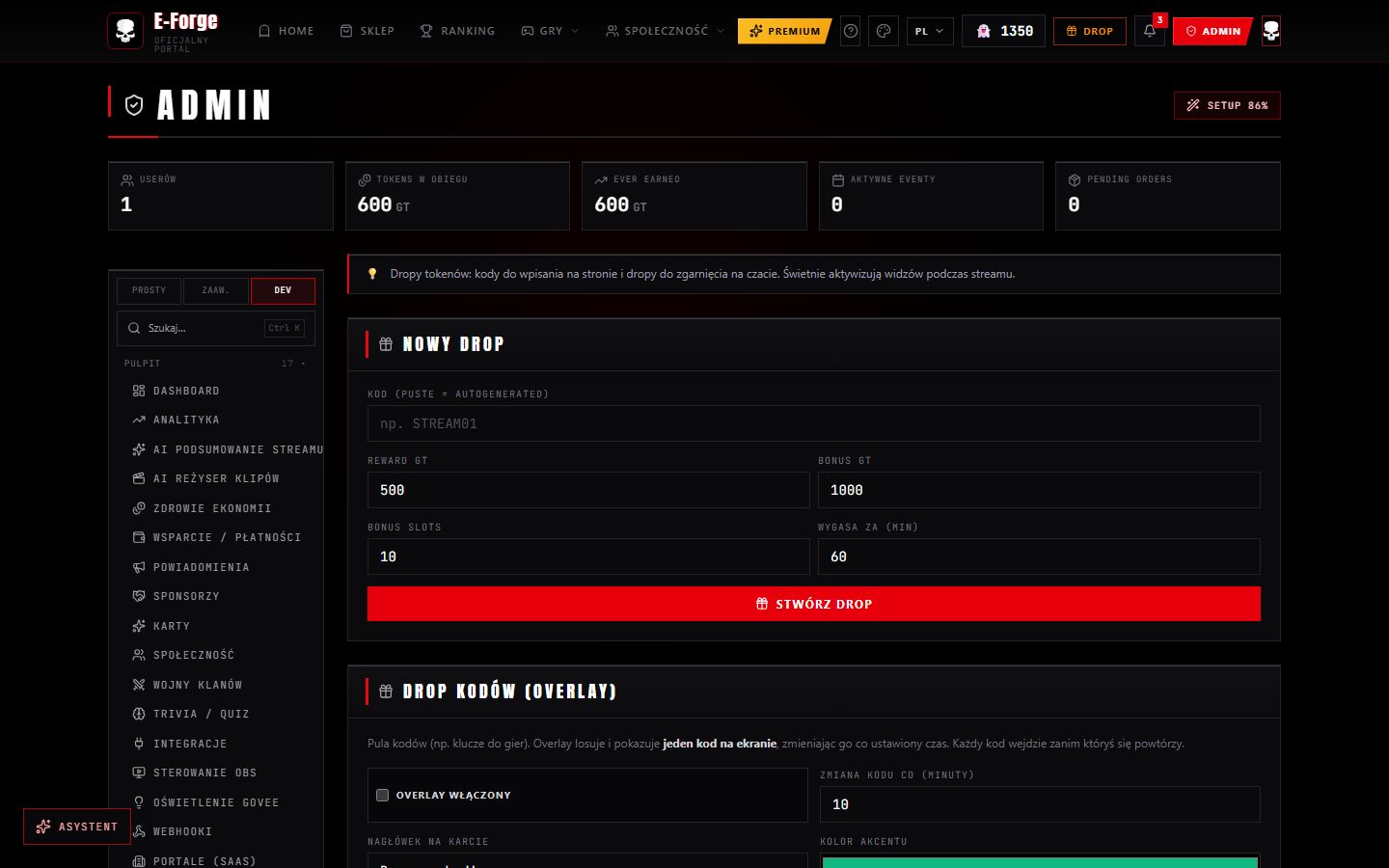Click the Pending Orders stat card
This screenshot has width=1389, height=868.
pos(1168,196)
